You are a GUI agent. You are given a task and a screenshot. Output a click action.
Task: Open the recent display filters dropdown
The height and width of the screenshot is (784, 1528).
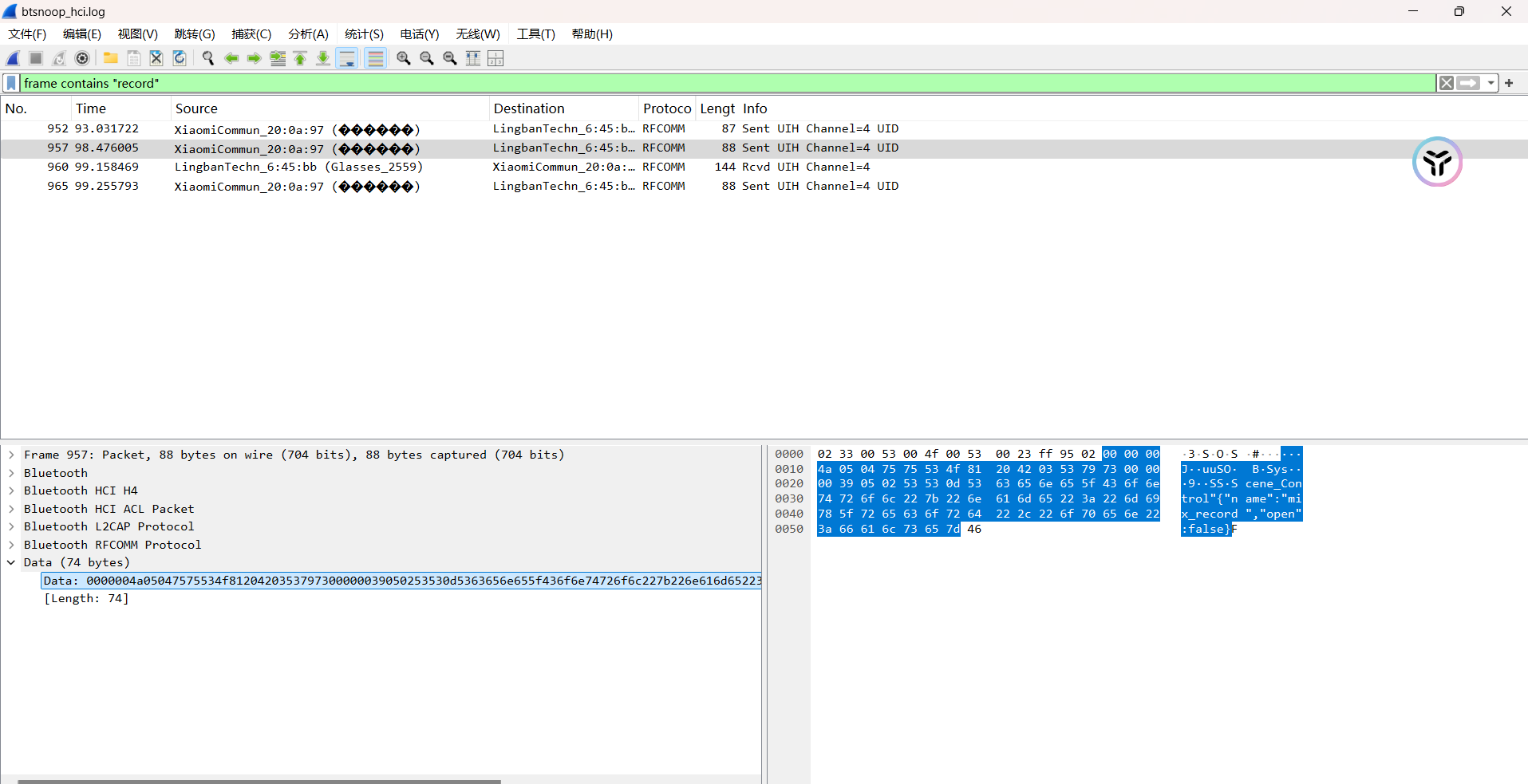pos(1490,83)
